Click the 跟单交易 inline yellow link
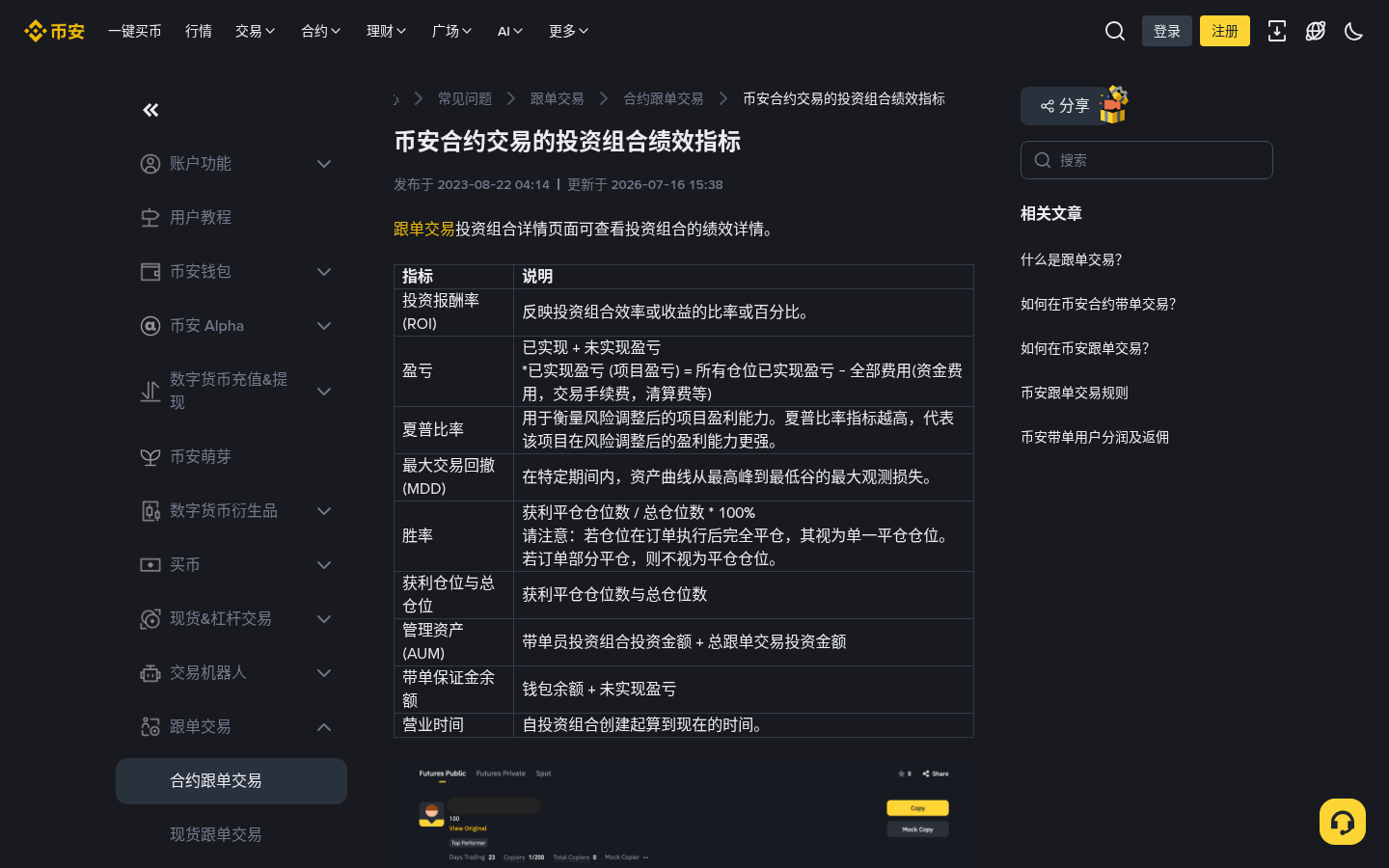1389x868 pixels. tap(424, 229)
